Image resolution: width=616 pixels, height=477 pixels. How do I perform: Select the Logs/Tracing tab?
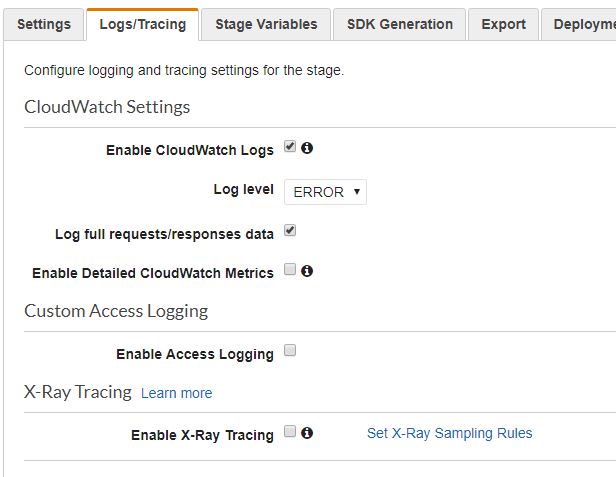coord(142,24)
